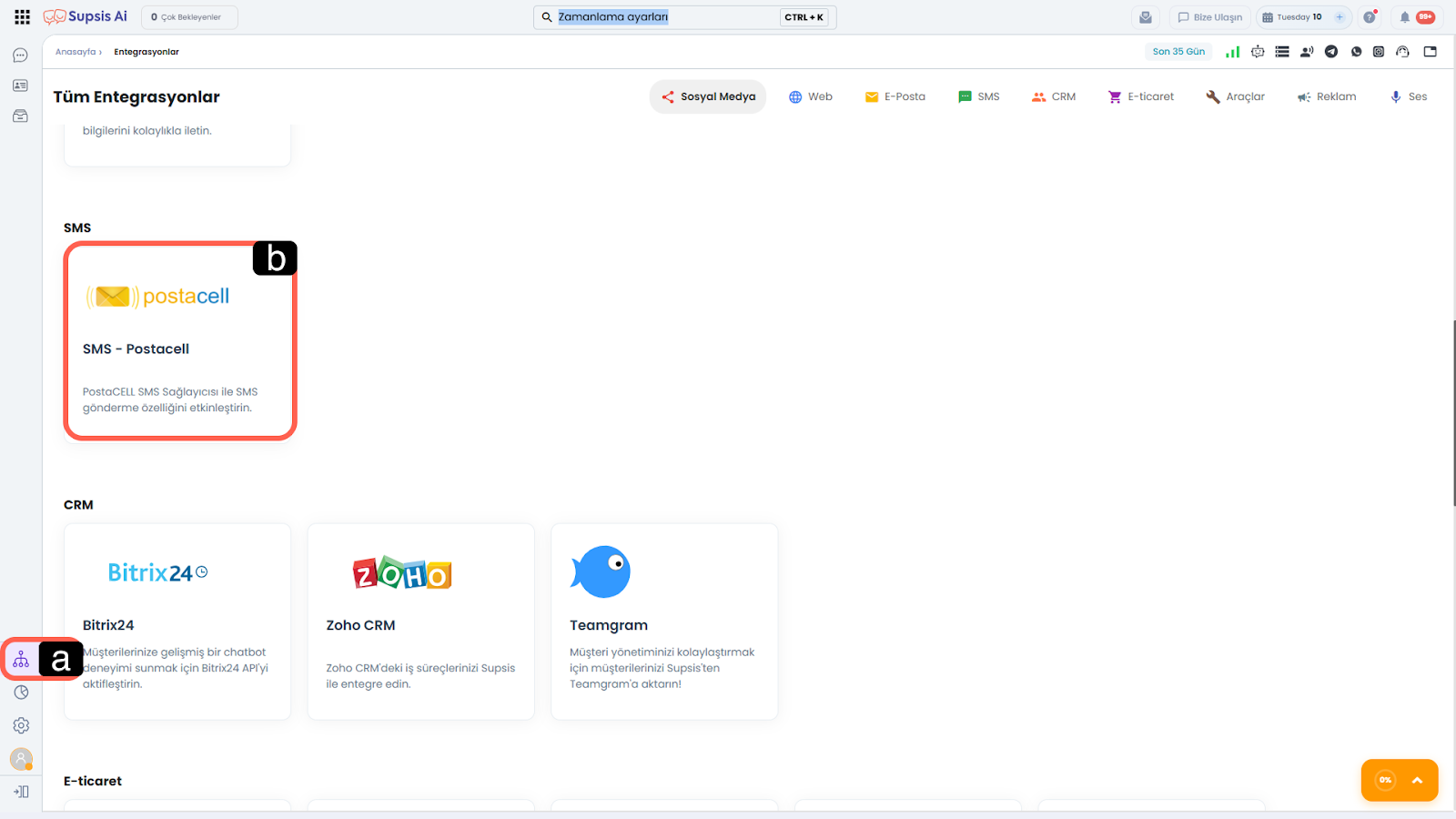1456x819 pixels.
Task: Click the chatbot robot icon
Action: pyautogui.click(x=1258, y=52)
